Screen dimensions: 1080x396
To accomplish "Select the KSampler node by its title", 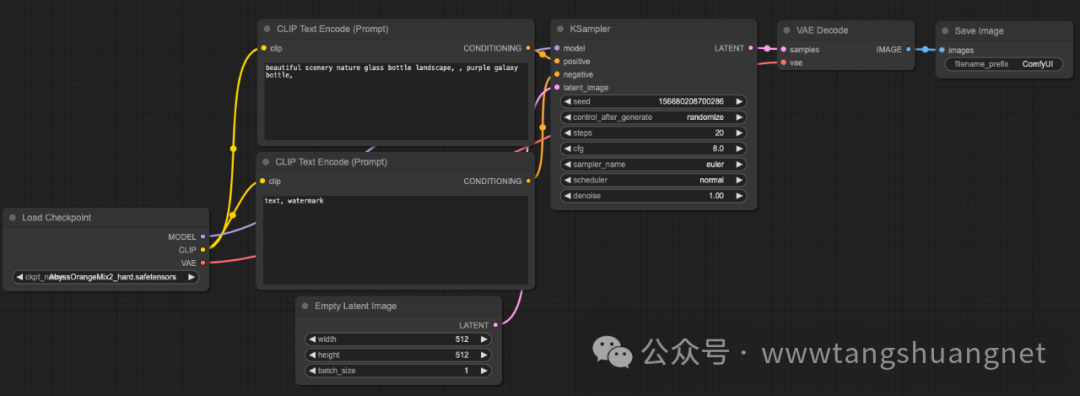I will tap(590, 30).
